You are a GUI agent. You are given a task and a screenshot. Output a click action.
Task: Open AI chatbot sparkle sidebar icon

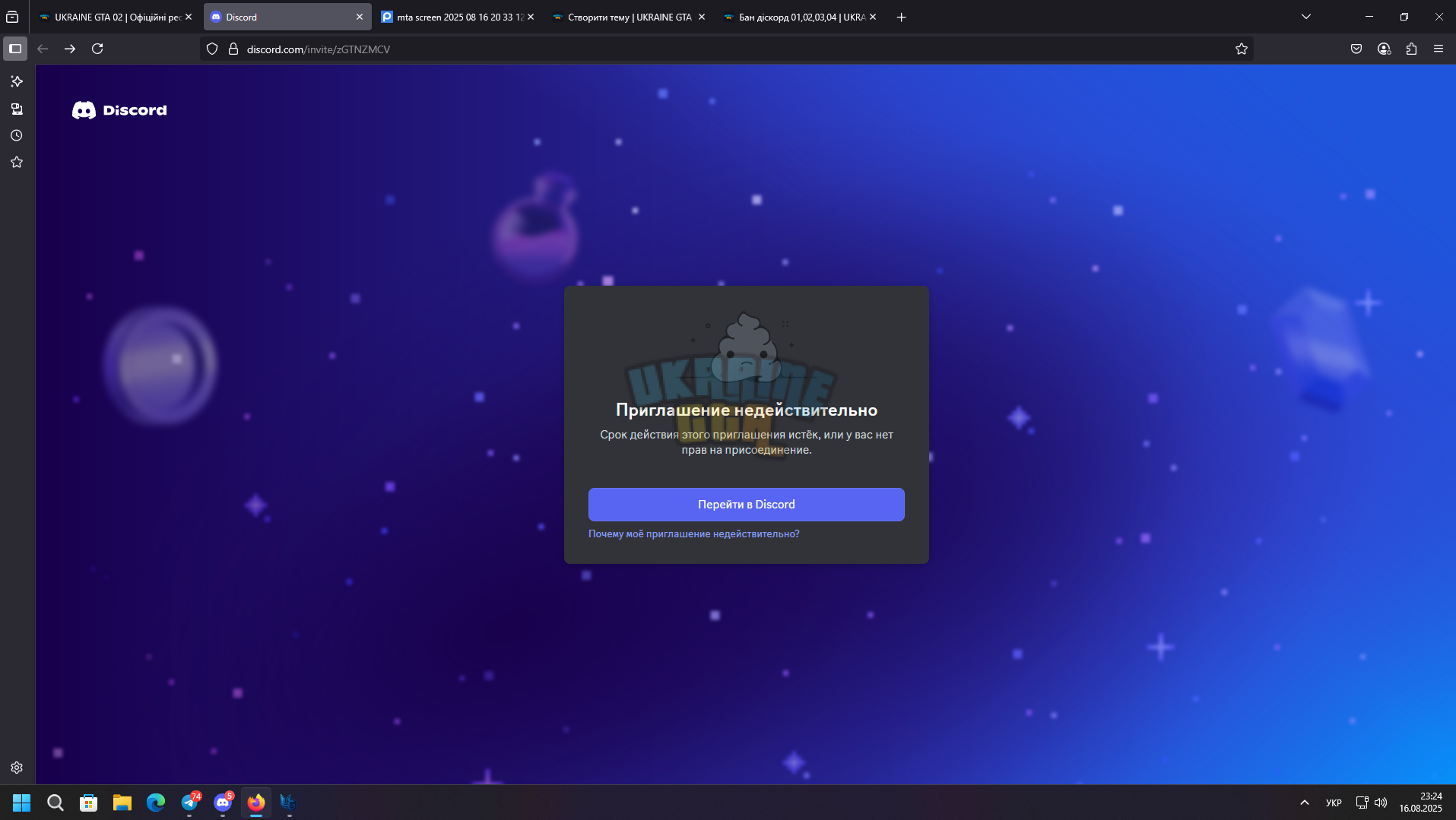pyautogui.click(x=17, y=81)
